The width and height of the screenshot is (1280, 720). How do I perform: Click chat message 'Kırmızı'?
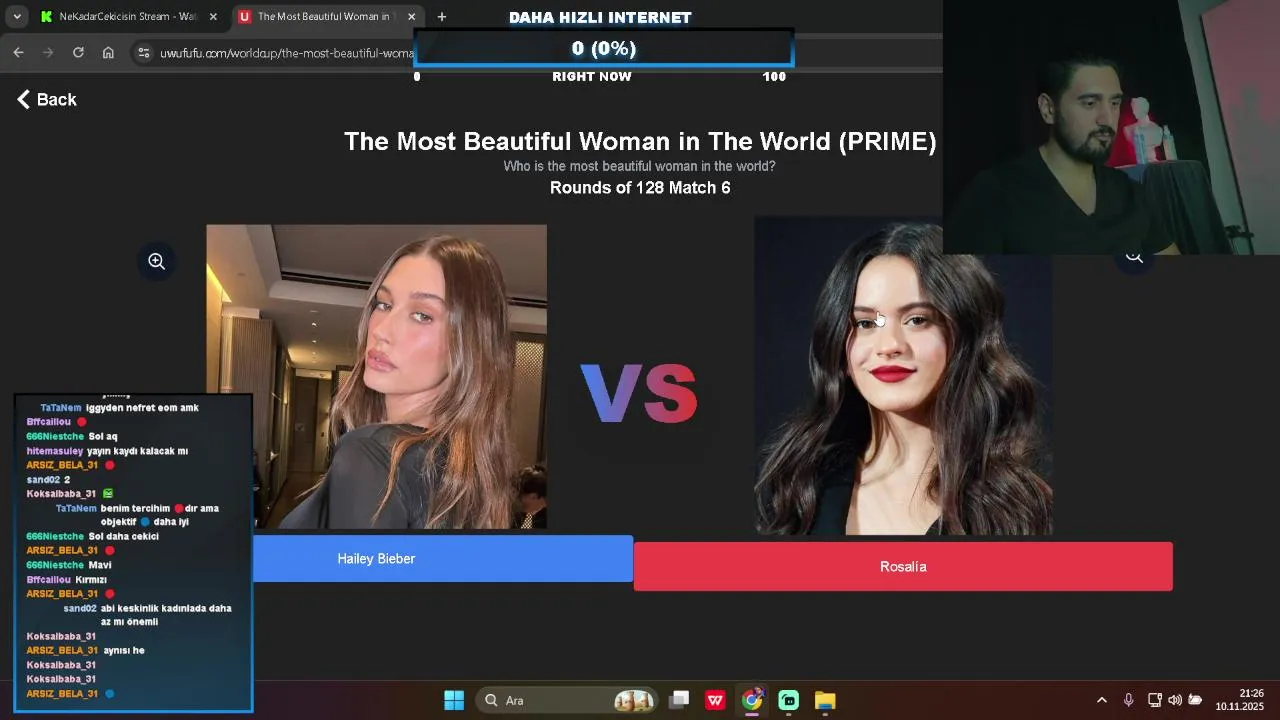[x=91, y=579]
